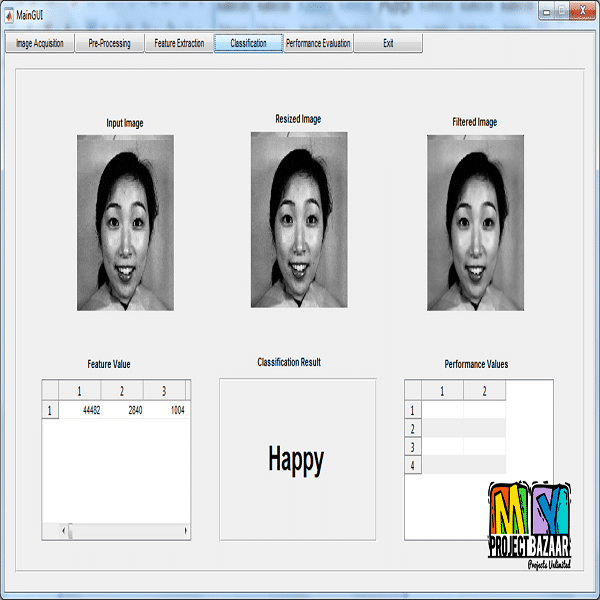Screen dimensions: 600x600
Task: Click the MATLAB icon in title bar
Action: (9, 16)
